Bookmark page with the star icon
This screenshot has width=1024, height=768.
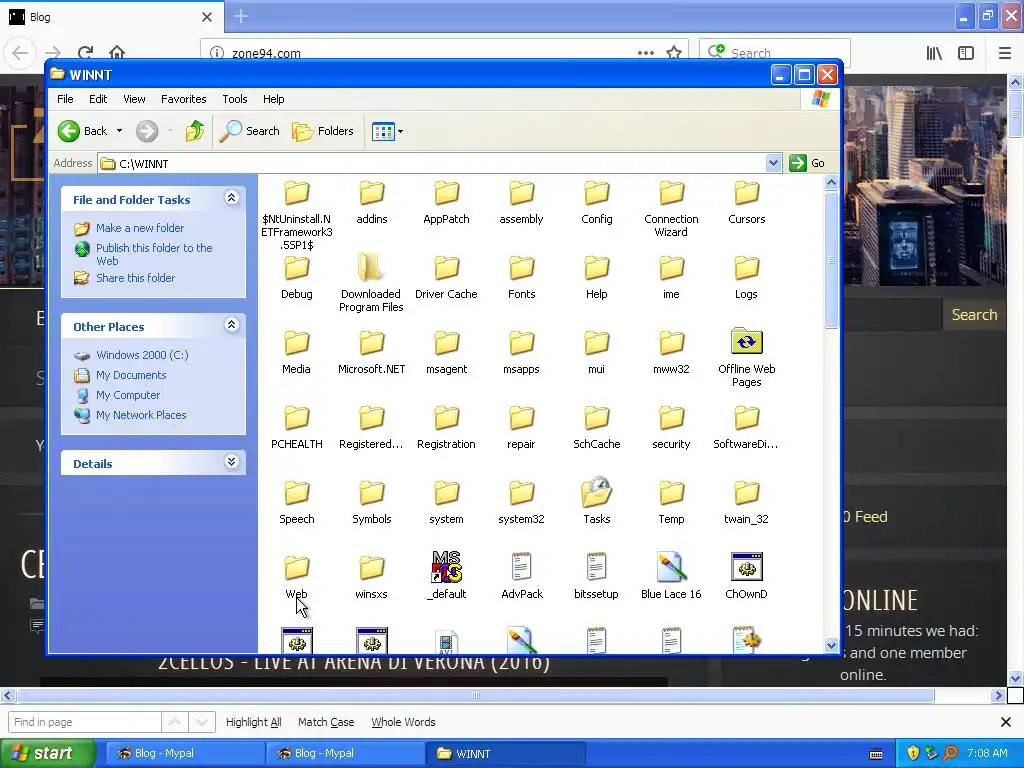click(674, 53)
